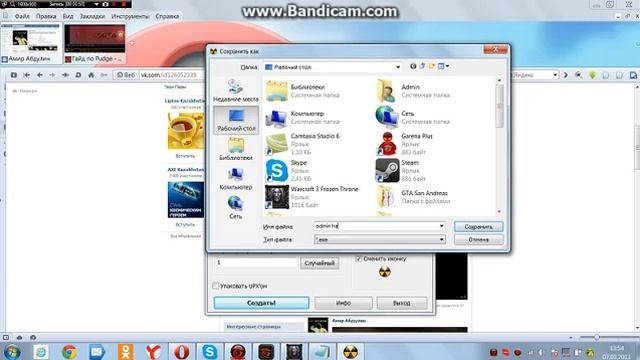
Task: Click the vk.com address bar
Action: [x=171, y=75]
